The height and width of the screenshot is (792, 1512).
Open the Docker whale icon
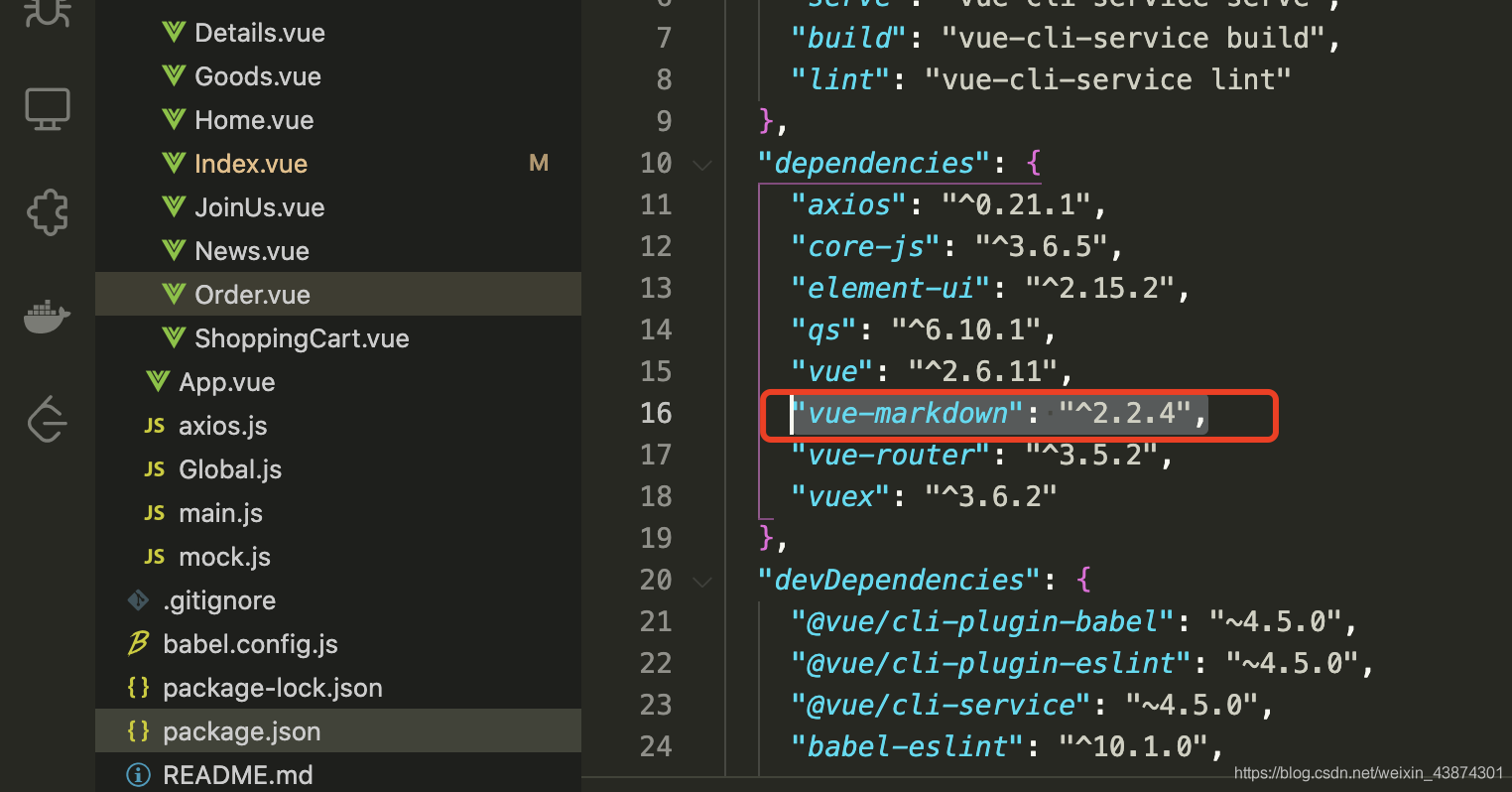47,317
